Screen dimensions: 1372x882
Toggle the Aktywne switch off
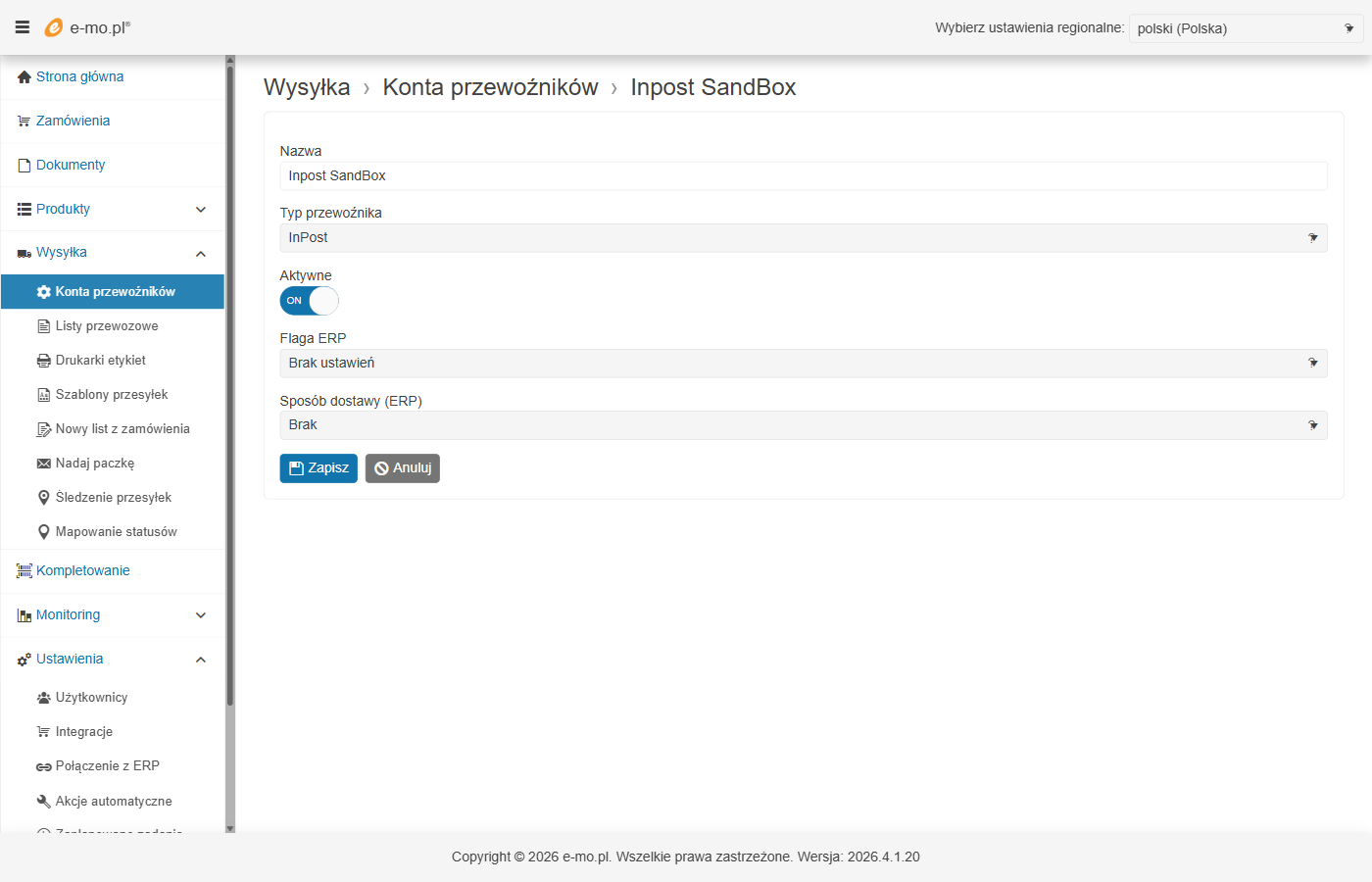309,301
